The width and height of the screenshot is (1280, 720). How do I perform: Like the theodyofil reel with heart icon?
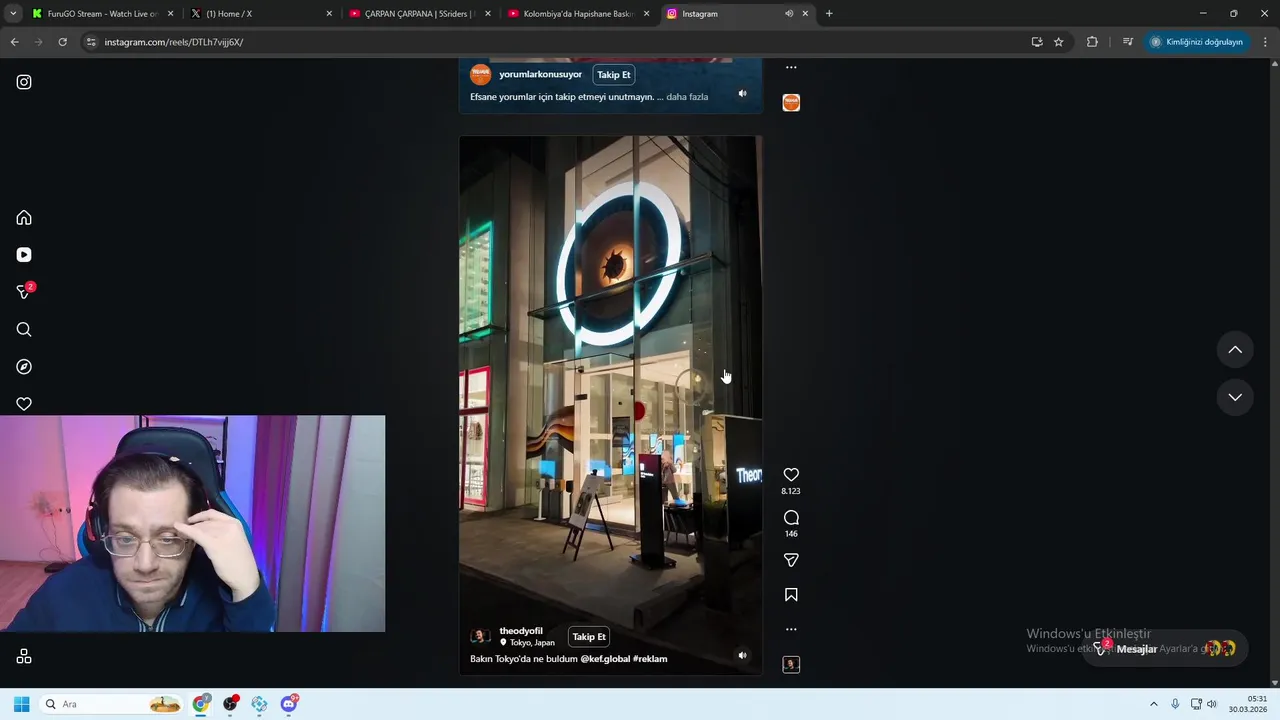tap(791, 475)
